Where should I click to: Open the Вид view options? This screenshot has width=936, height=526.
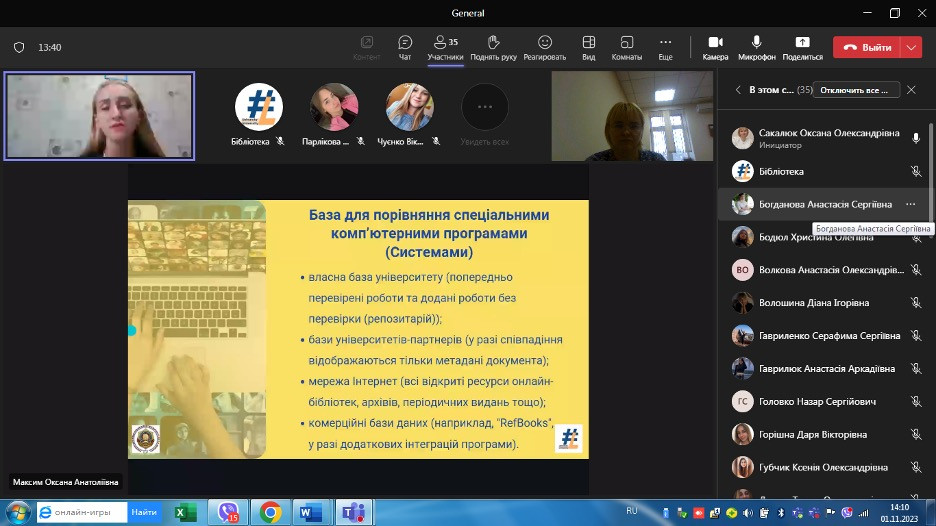[x=589, y=46]
